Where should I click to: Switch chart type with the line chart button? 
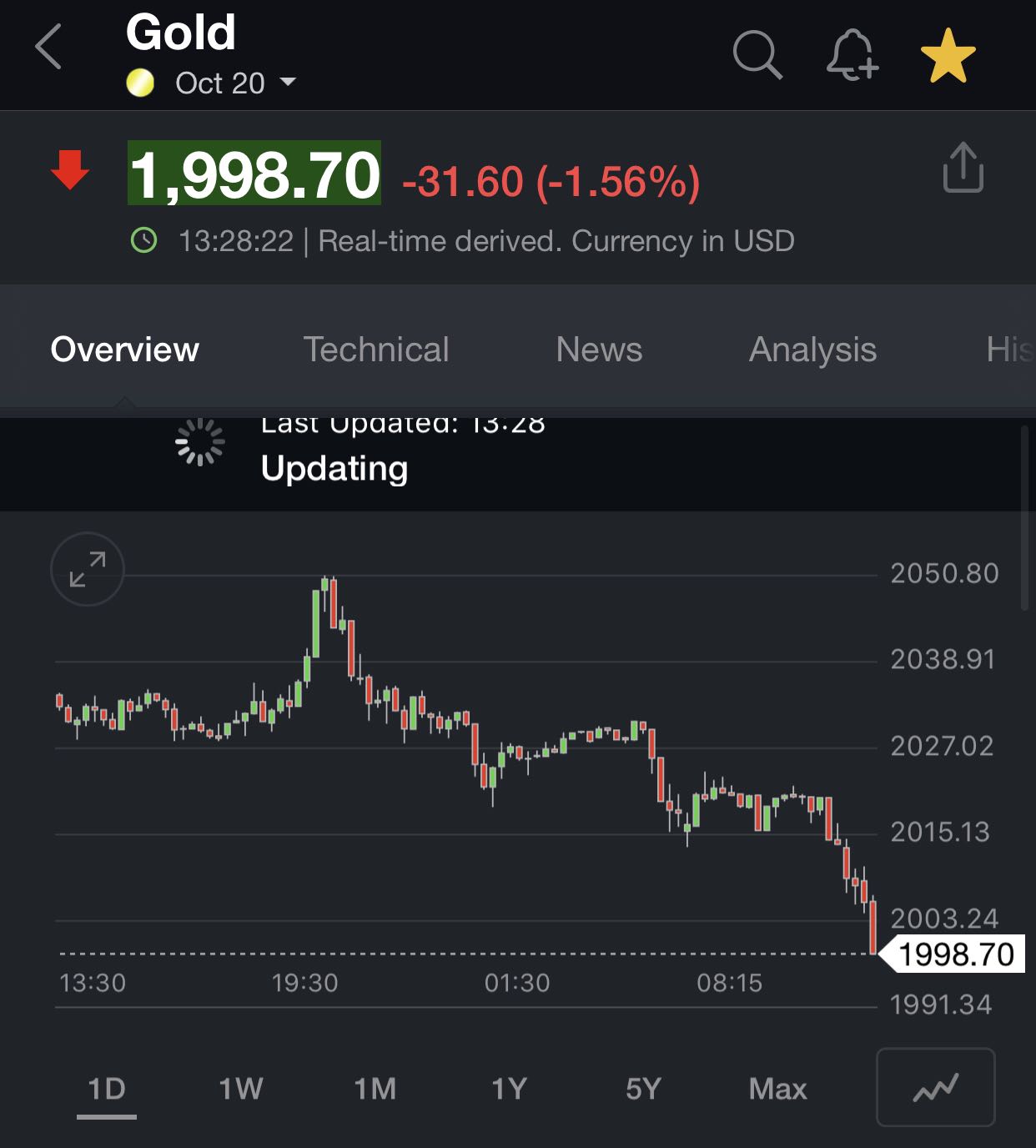click(x=935, y=1087)
